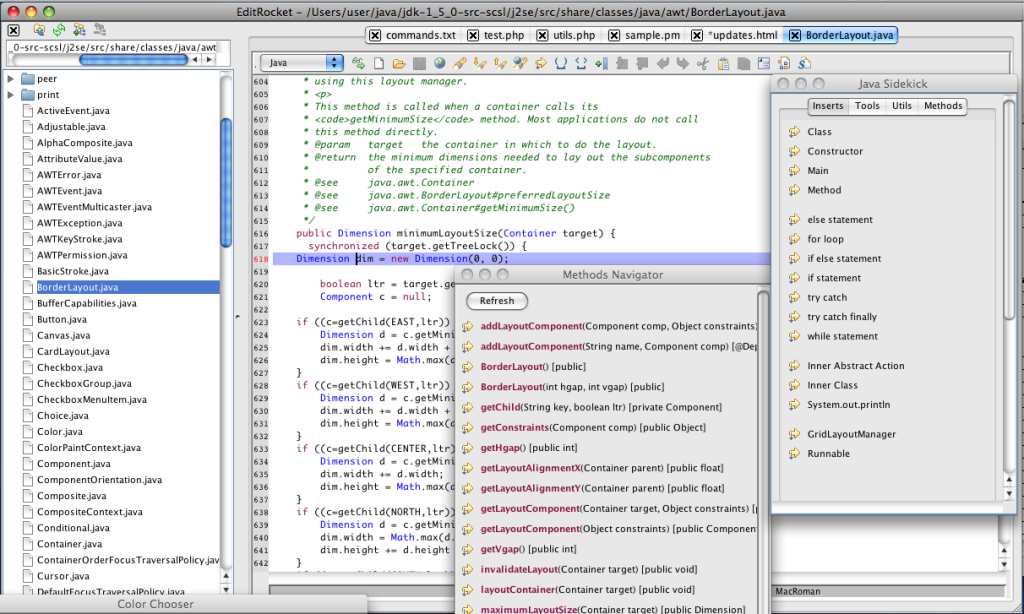
Task: Refresh the file browser with the green arrows icon
Action: [59, 31]
